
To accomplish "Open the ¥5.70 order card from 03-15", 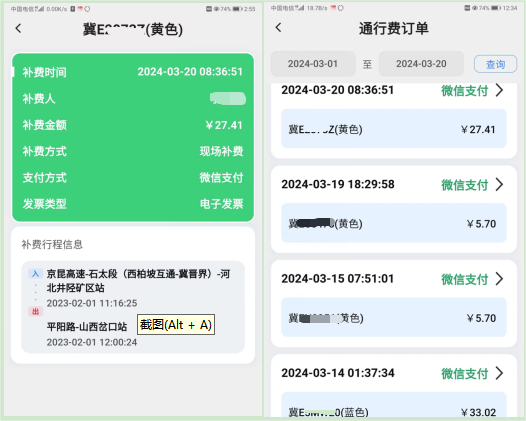I will pyautogui.click(x=394, y=317).
